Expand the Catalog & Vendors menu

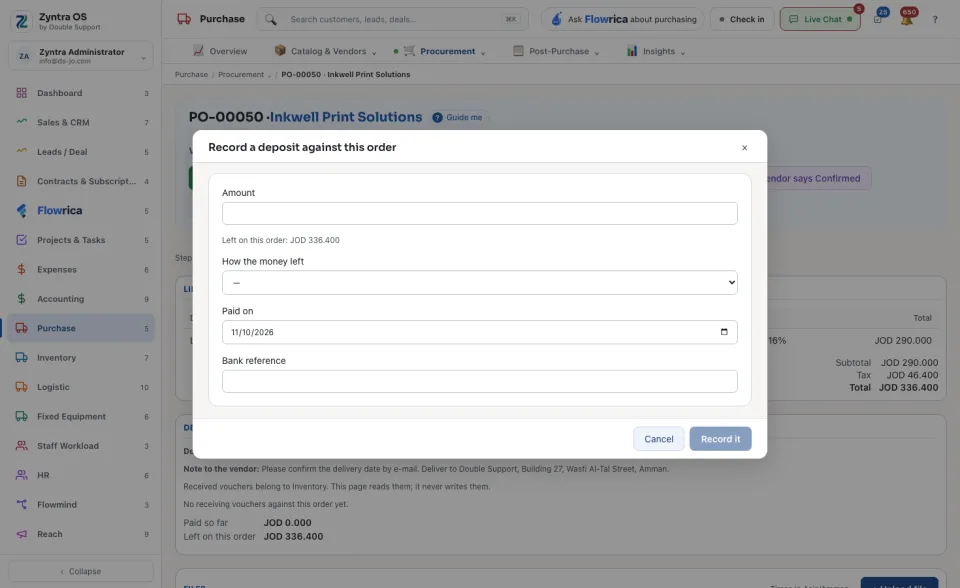tap(325, 51)
